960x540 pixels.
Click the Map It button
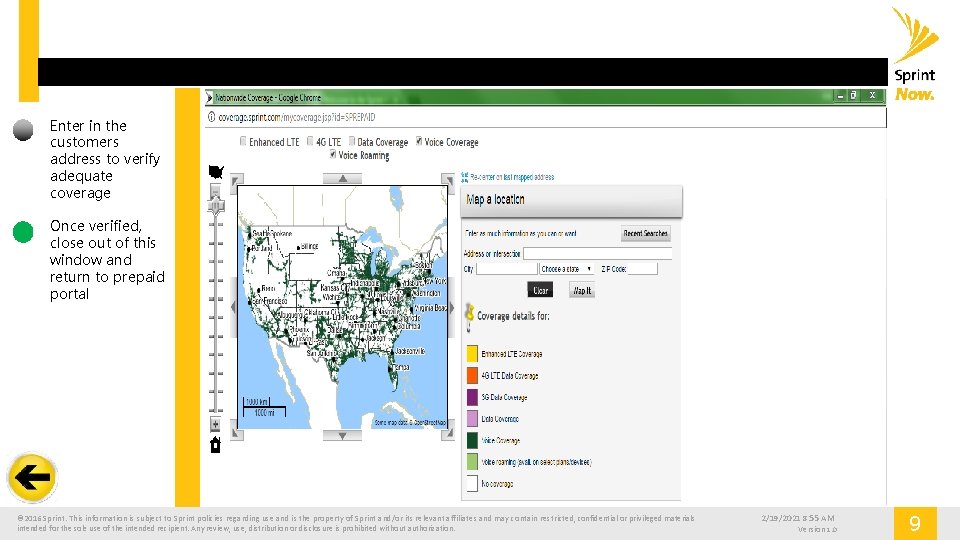point(582,290)
